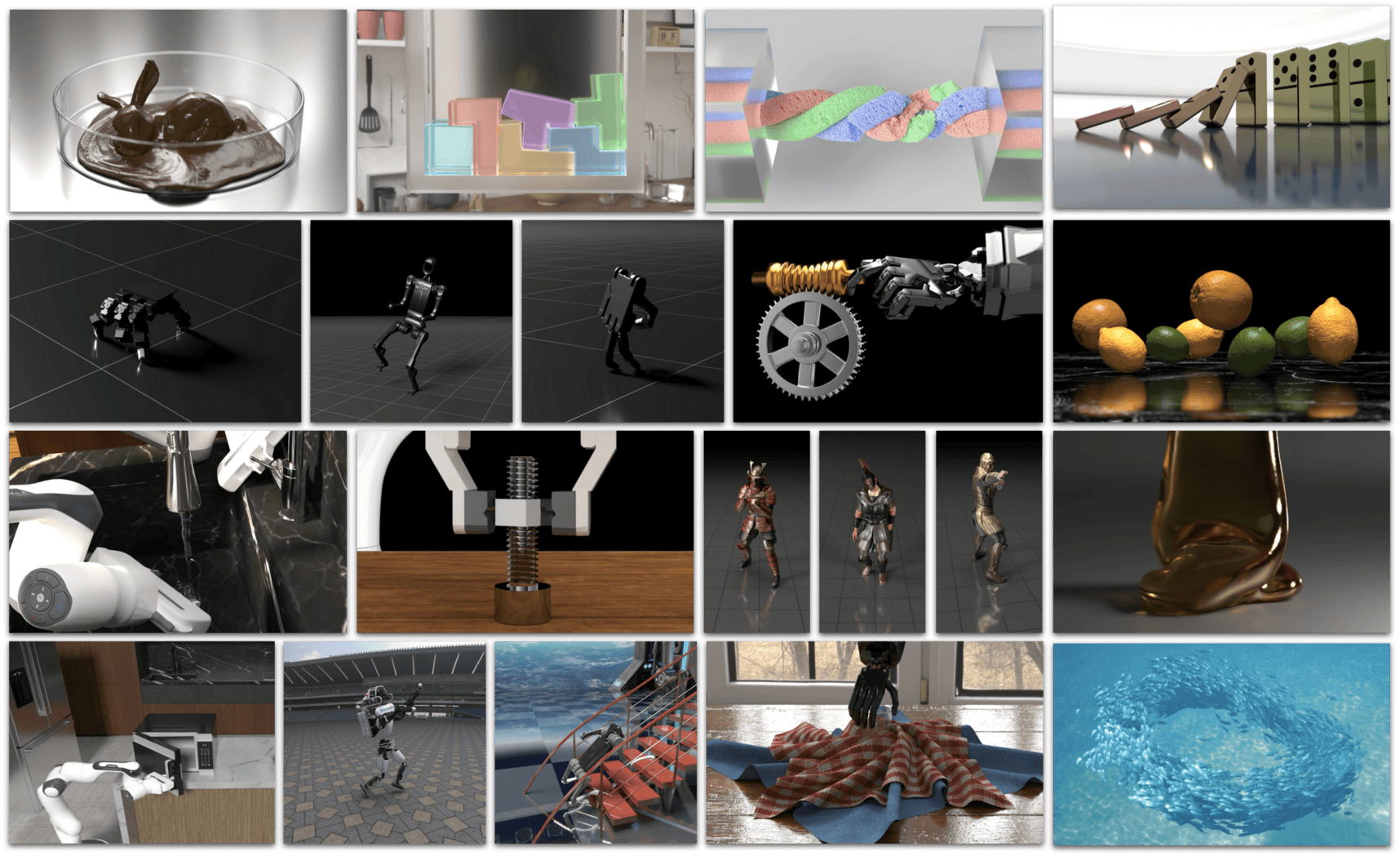Select the swirling school of fish image
The image size is (1400, 856).
coord(1221,744)
